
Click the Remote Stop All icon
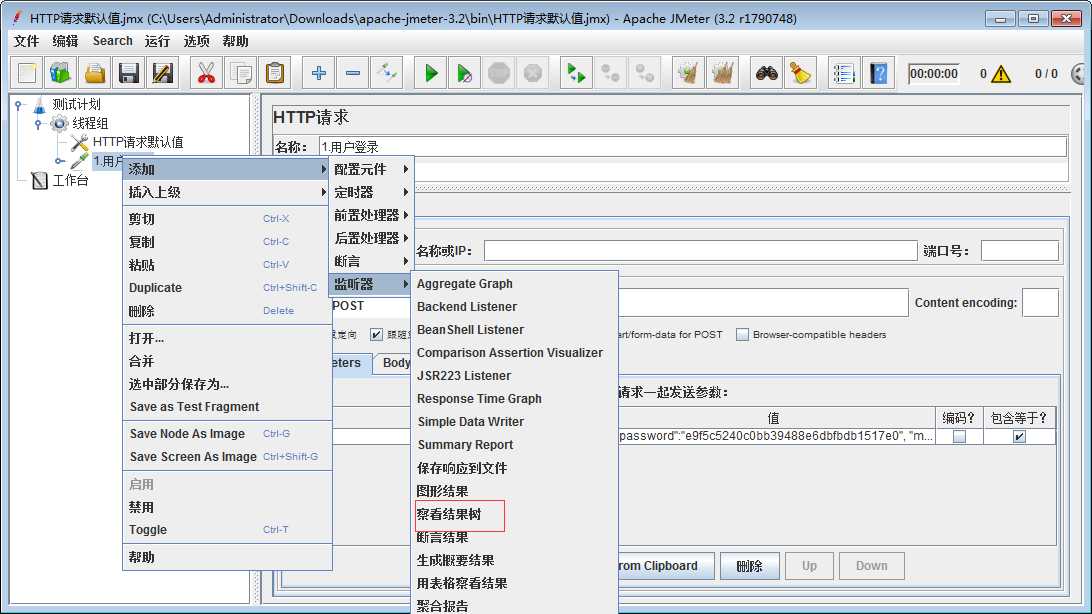tap(610, 73)
